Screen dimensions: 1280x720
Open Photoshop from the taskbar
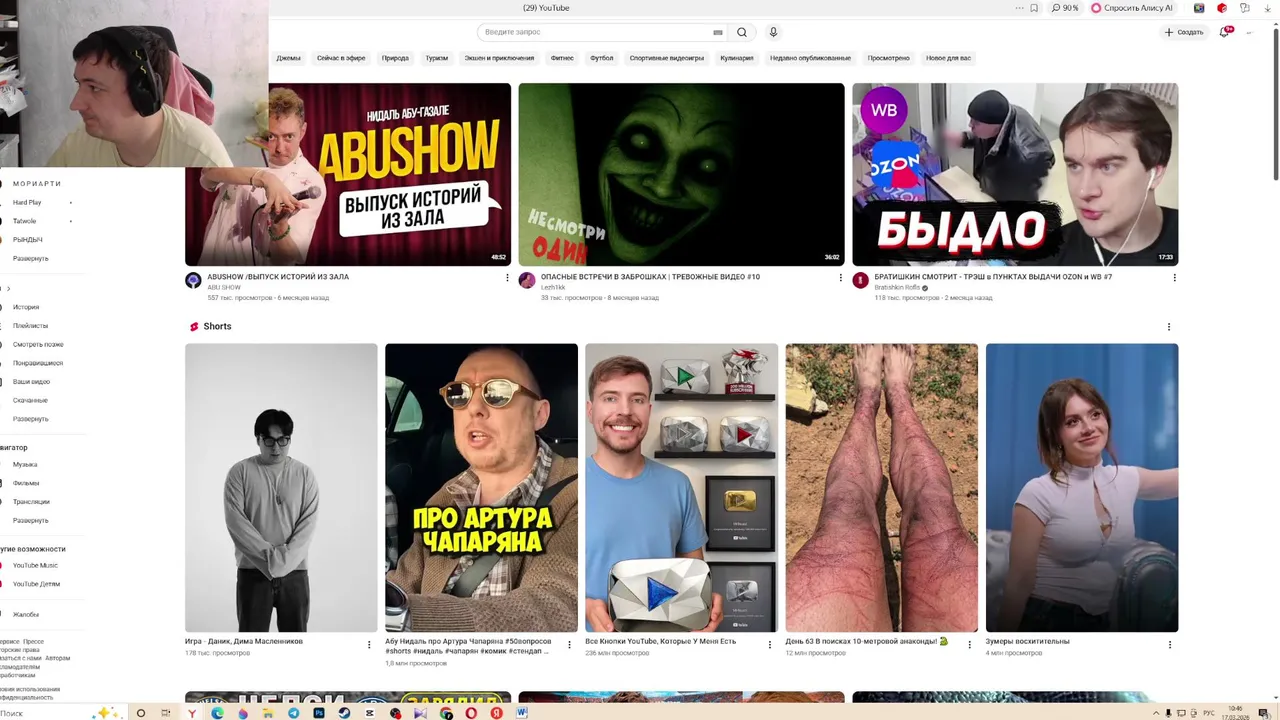click(319, 713)
